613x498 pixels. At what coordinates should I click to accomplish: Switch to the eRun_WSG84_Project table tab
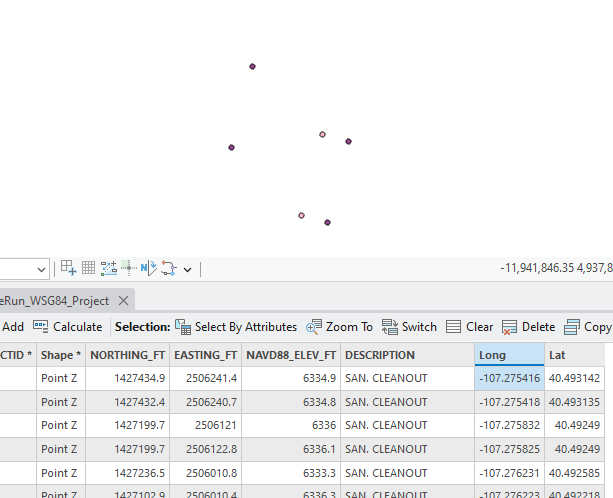pos(55,301)
